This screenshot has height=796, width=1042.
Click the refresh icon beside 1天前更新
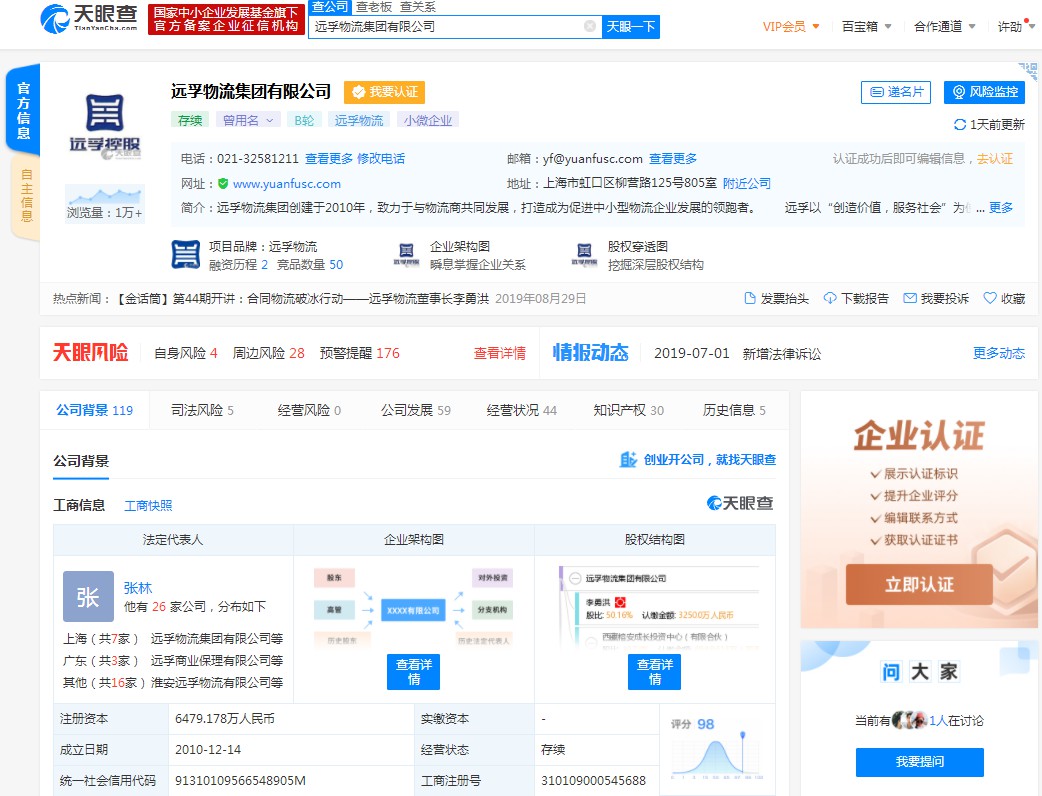coord(960,124)
